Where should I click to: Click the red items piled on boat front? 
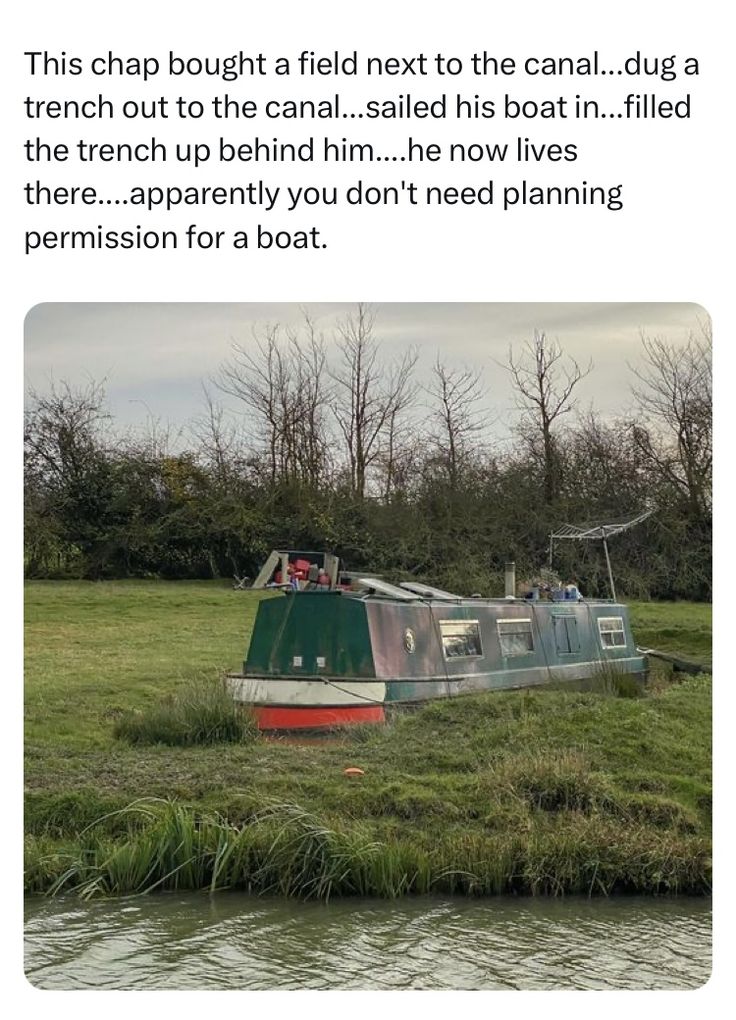(x=300, y=571)
